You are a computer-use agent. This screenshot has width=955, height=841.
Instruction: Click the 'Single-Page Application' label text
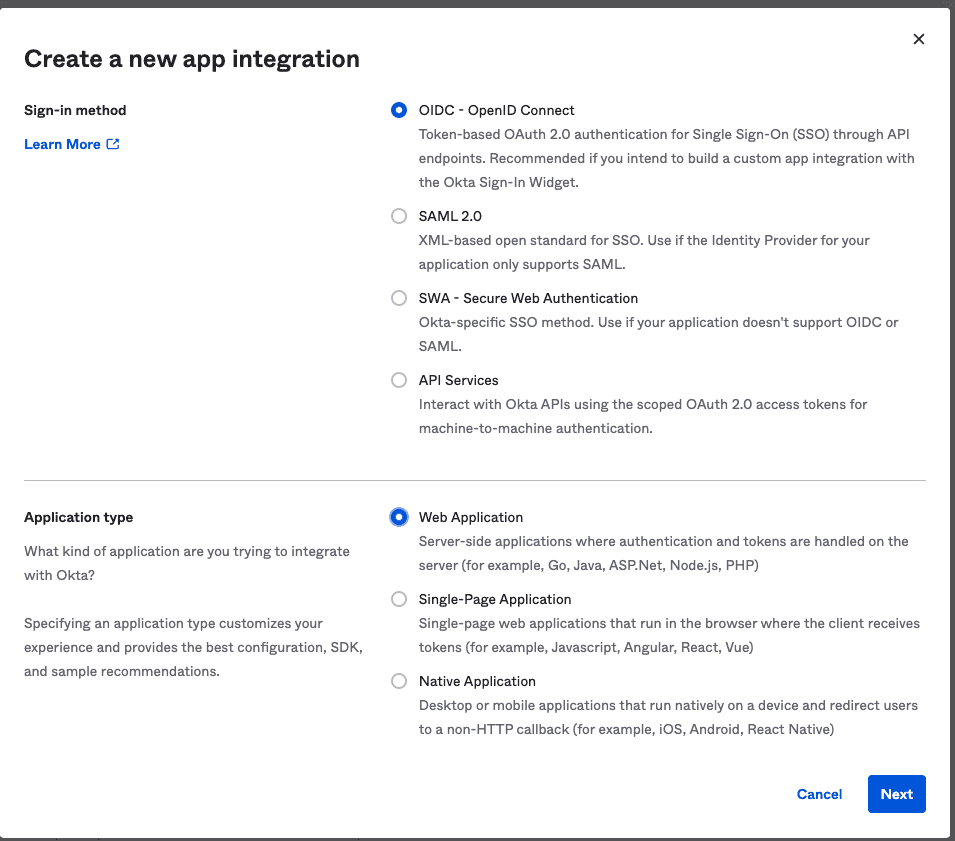coord(495,599)
